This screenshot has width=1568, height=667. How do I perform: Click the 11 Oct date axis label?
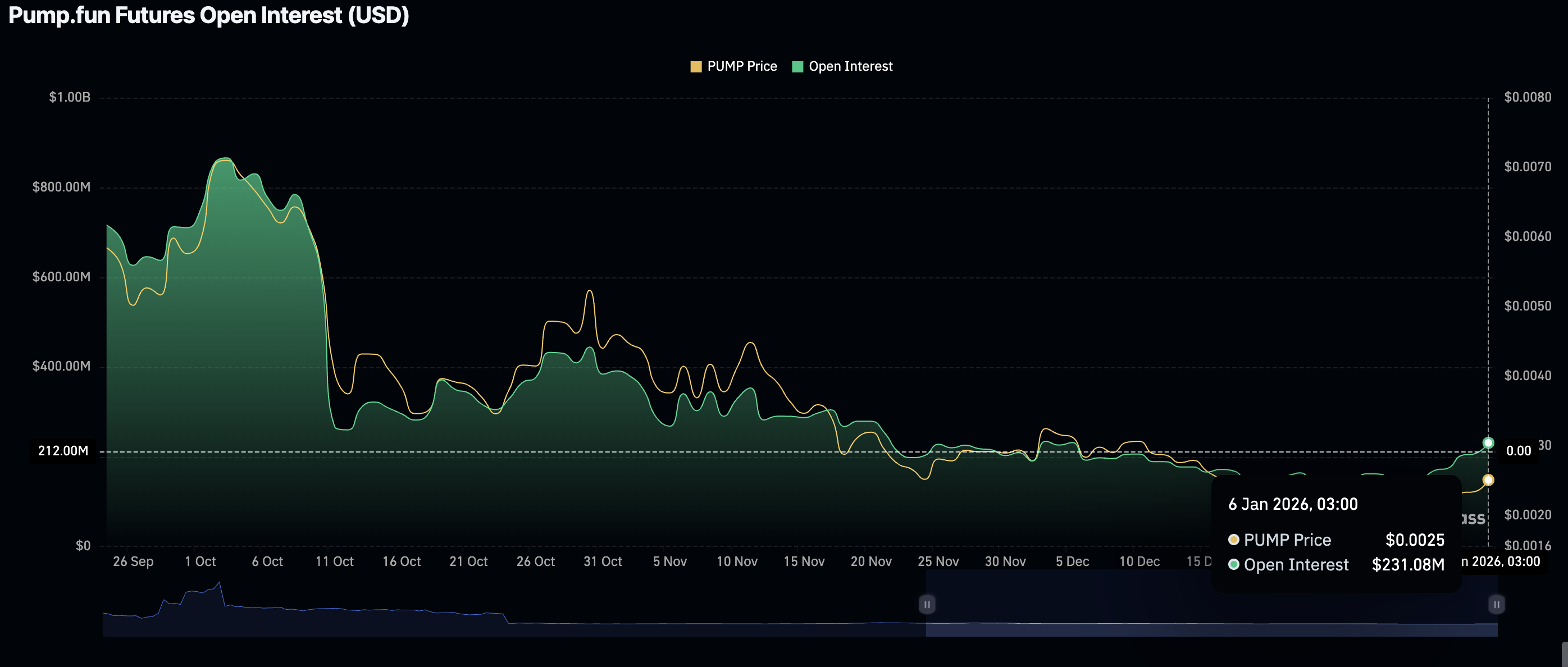pos(334,561)
